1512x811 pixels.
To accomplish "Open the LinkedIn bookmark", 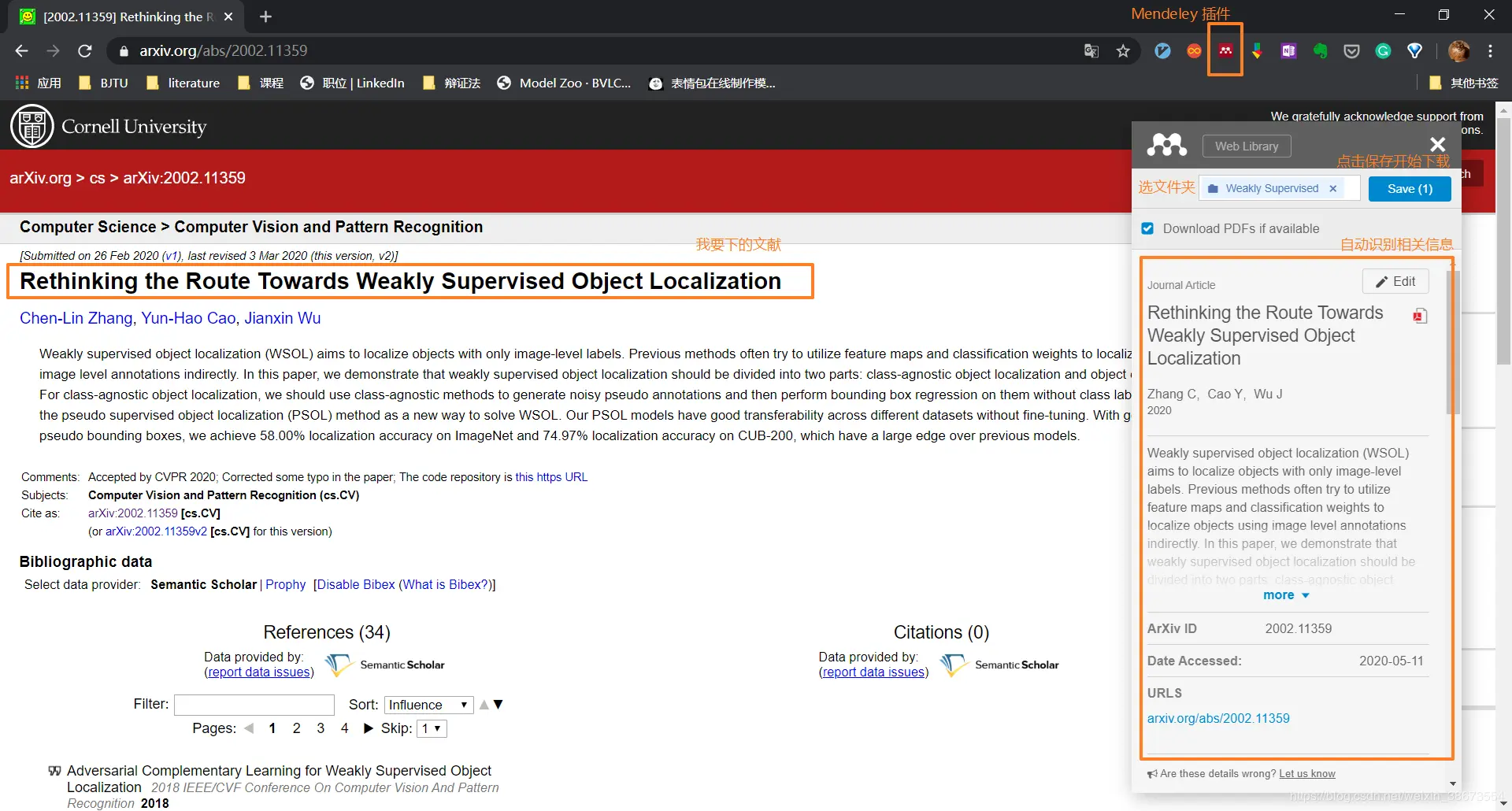I will [x=352, y=83].
